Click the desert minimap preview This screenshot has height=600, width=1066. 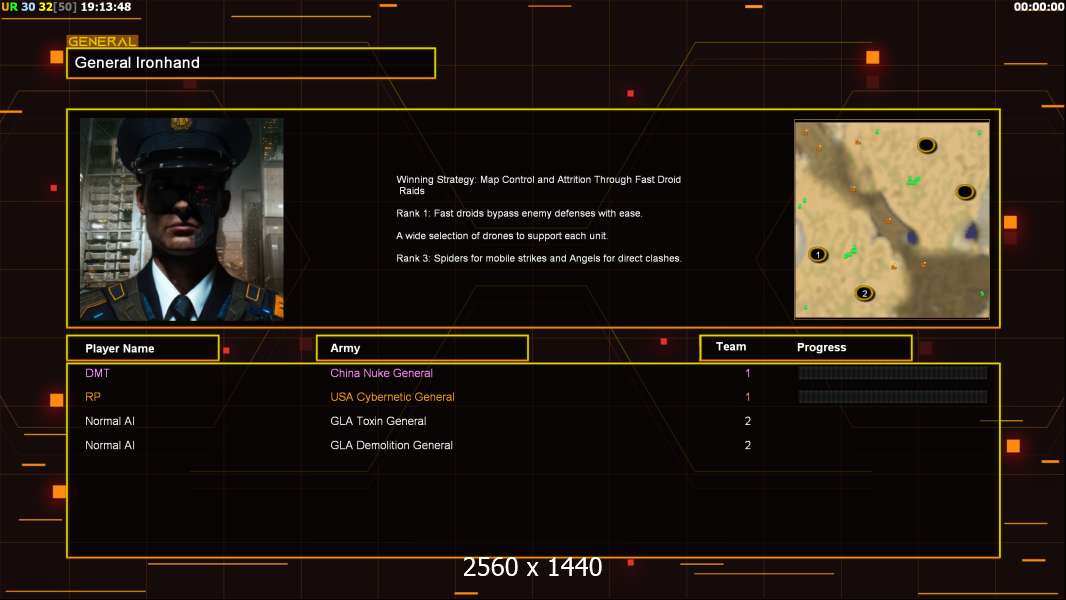point(892,219)
